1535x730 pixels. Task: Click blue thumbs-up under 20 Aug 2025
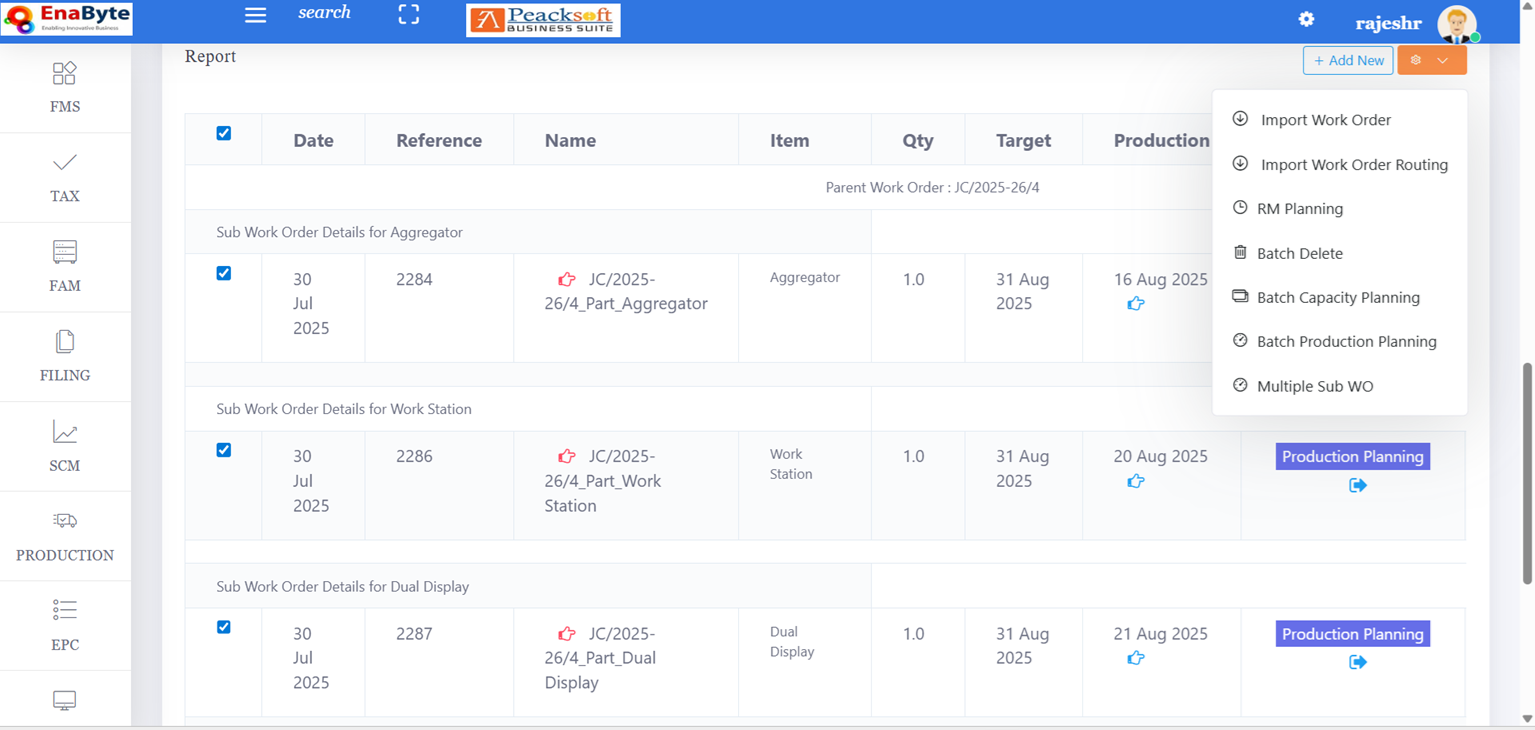point(1136,481)
